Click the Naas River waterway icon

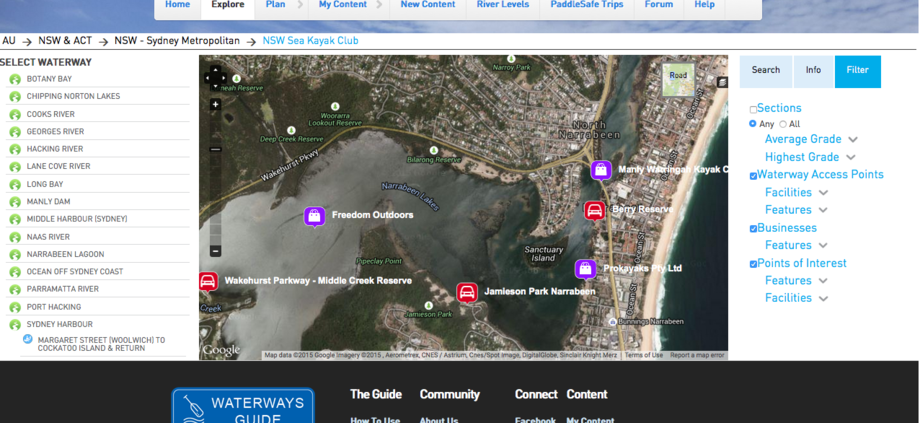(x=15, y=237)
